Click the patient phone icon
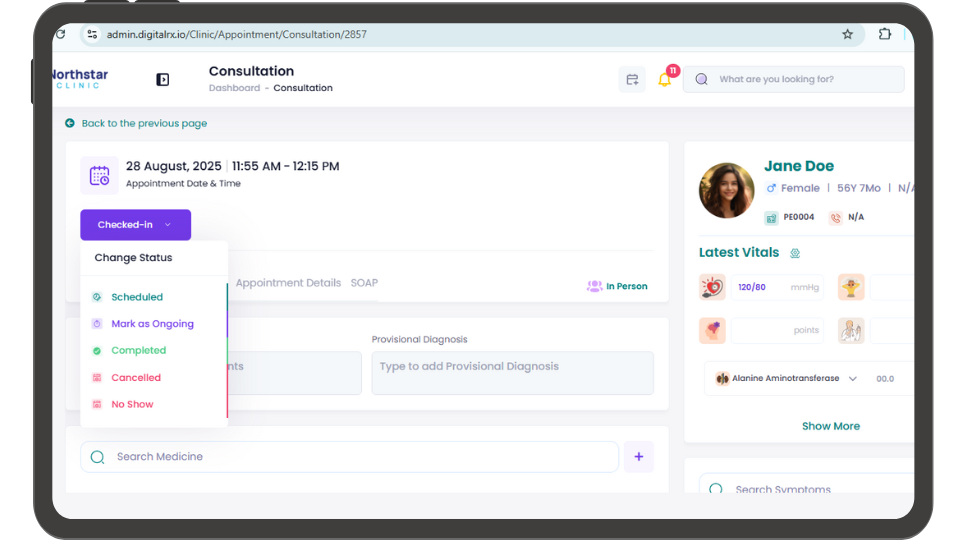960x540 pixels. [x=836, y=217]
